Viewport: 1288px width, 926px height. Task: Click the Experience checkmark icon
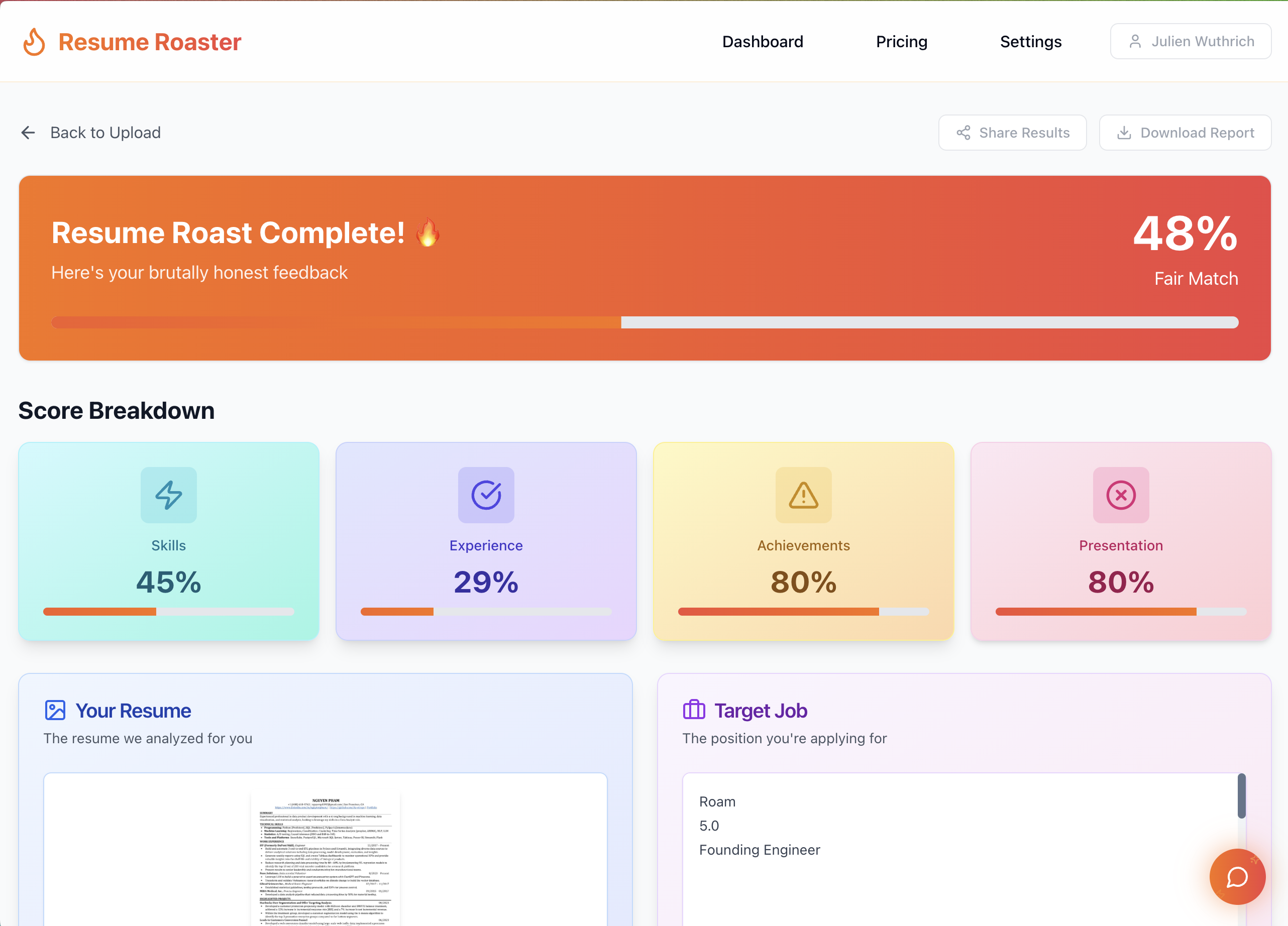click(x=486, y=495)
